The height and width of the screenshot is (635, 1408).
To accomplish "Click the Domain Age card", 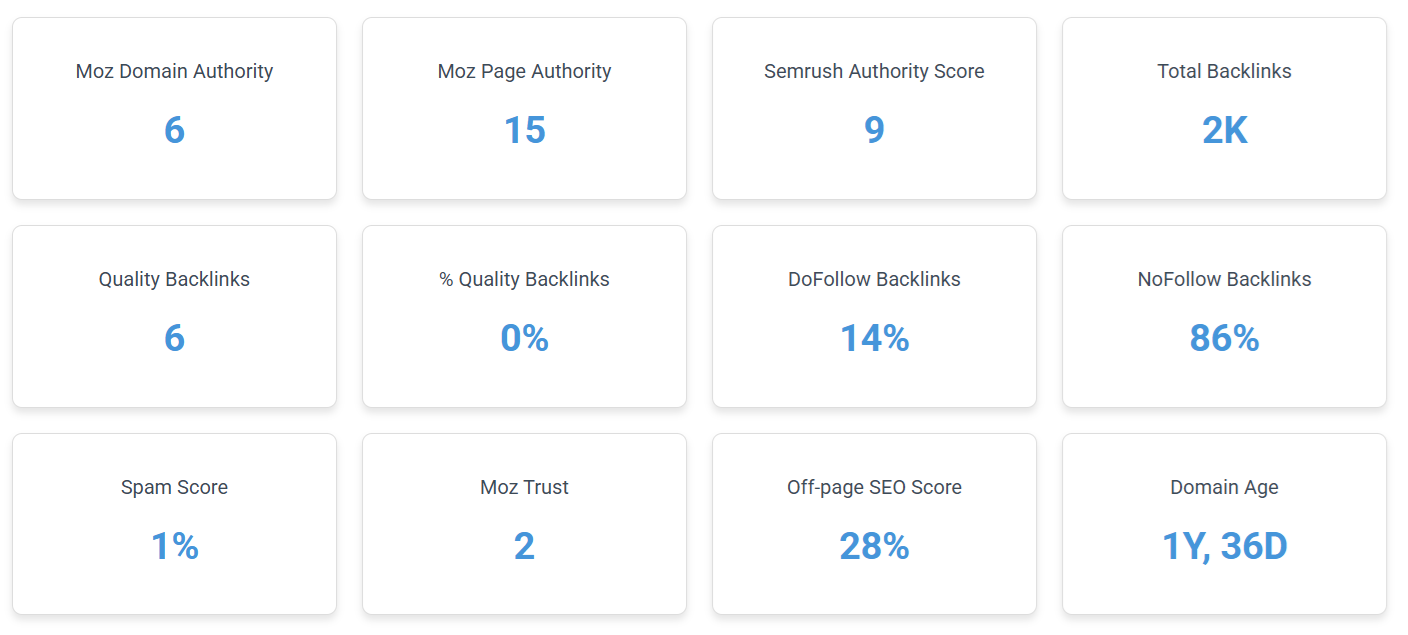I will [x=1224, y=524].
